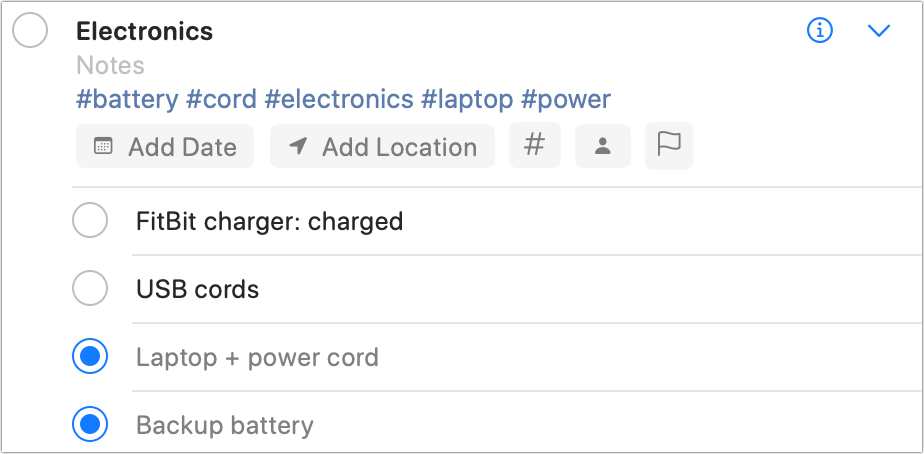Screen dimensions: 924x454
Task: Edit the Electronics title text
Action: pos(144,31)
